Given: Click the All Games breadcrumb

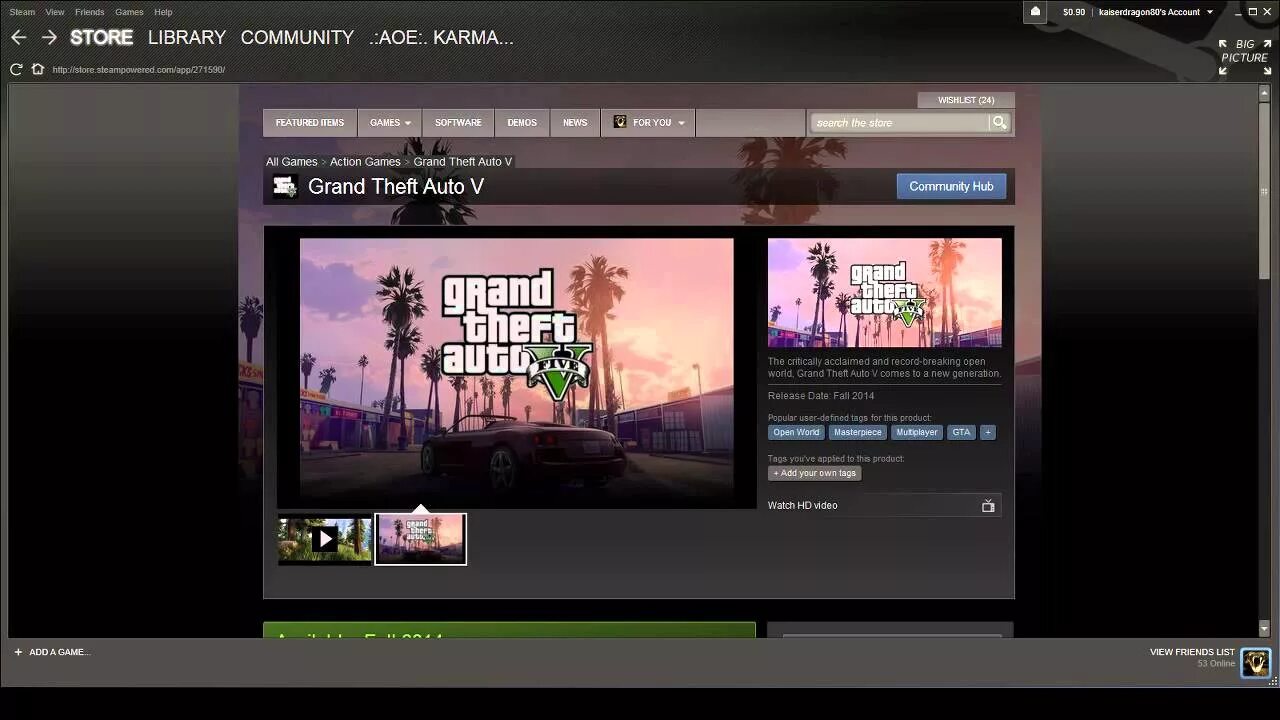Looking at the screenshot, I should [x=291, y=161].
